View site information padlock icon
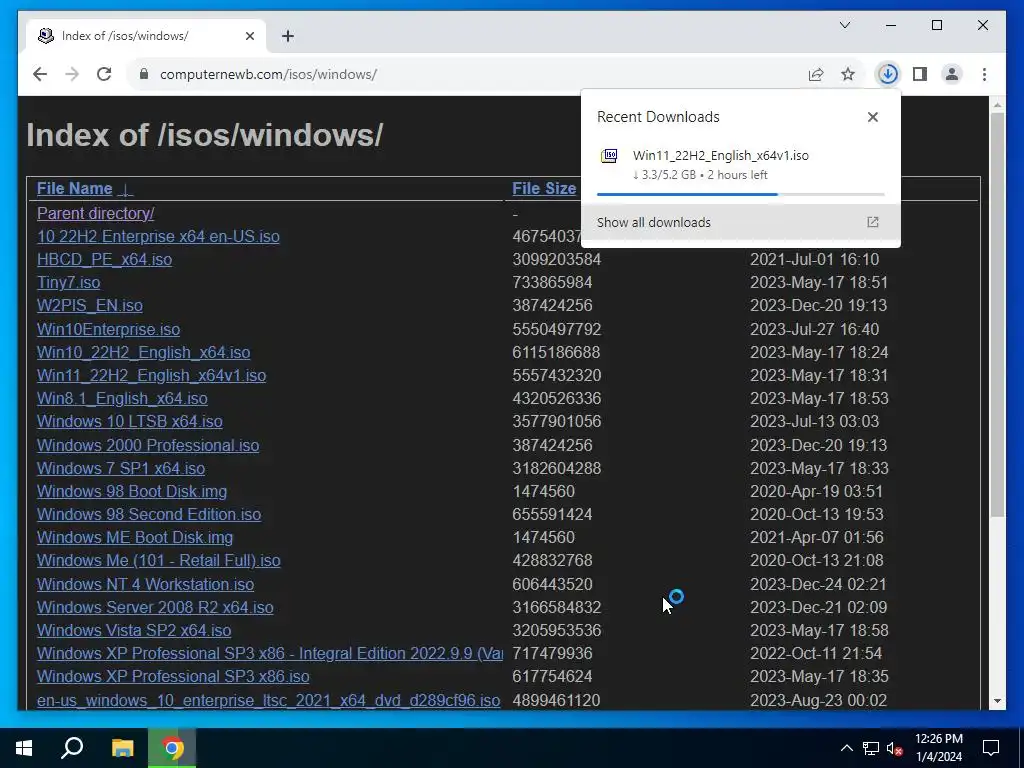 click(144, 74)
